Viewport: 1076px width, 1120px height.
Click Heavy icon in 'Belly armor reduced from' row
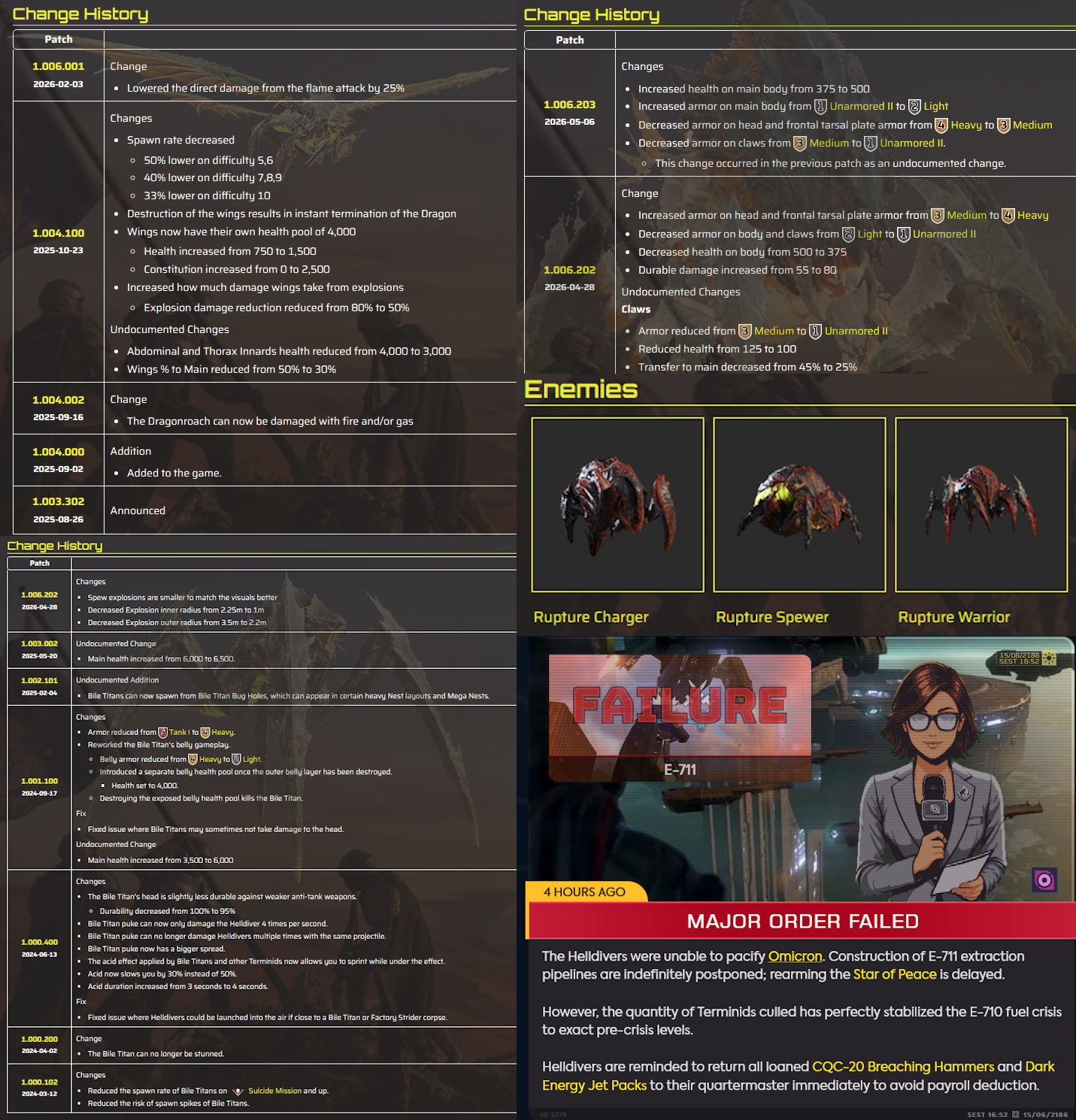tap(192, 759)
